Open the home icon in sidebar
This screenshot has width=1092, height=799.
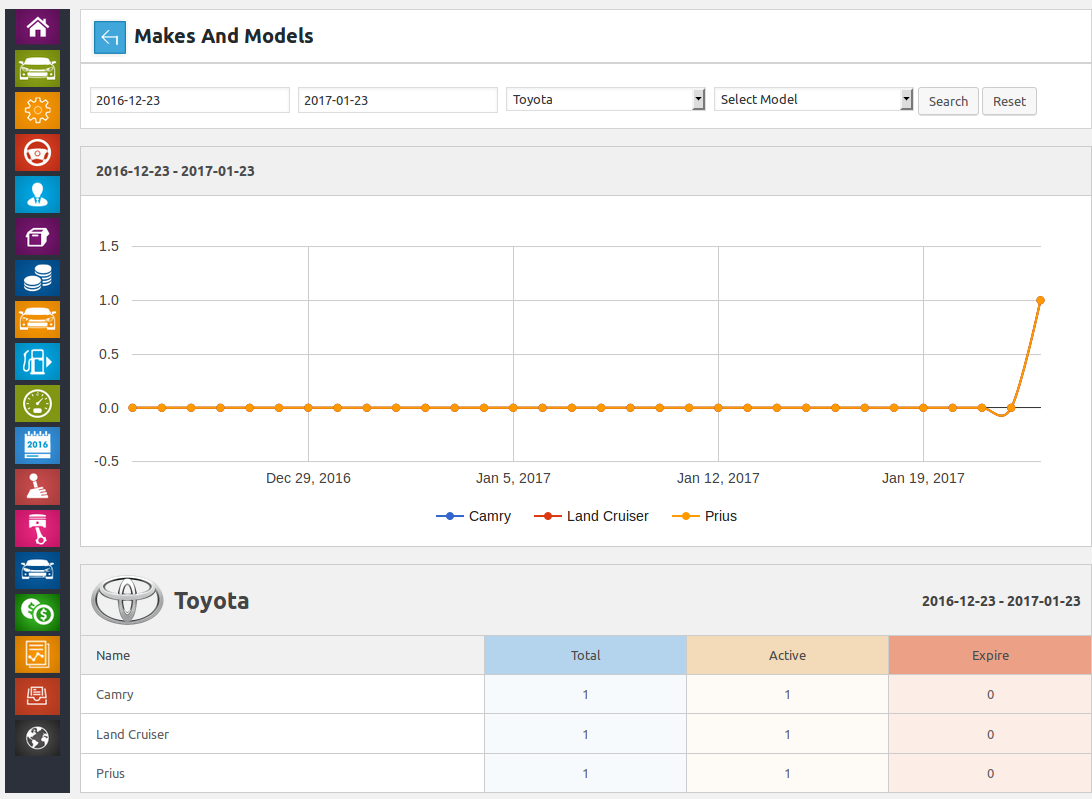pos(38,27)
